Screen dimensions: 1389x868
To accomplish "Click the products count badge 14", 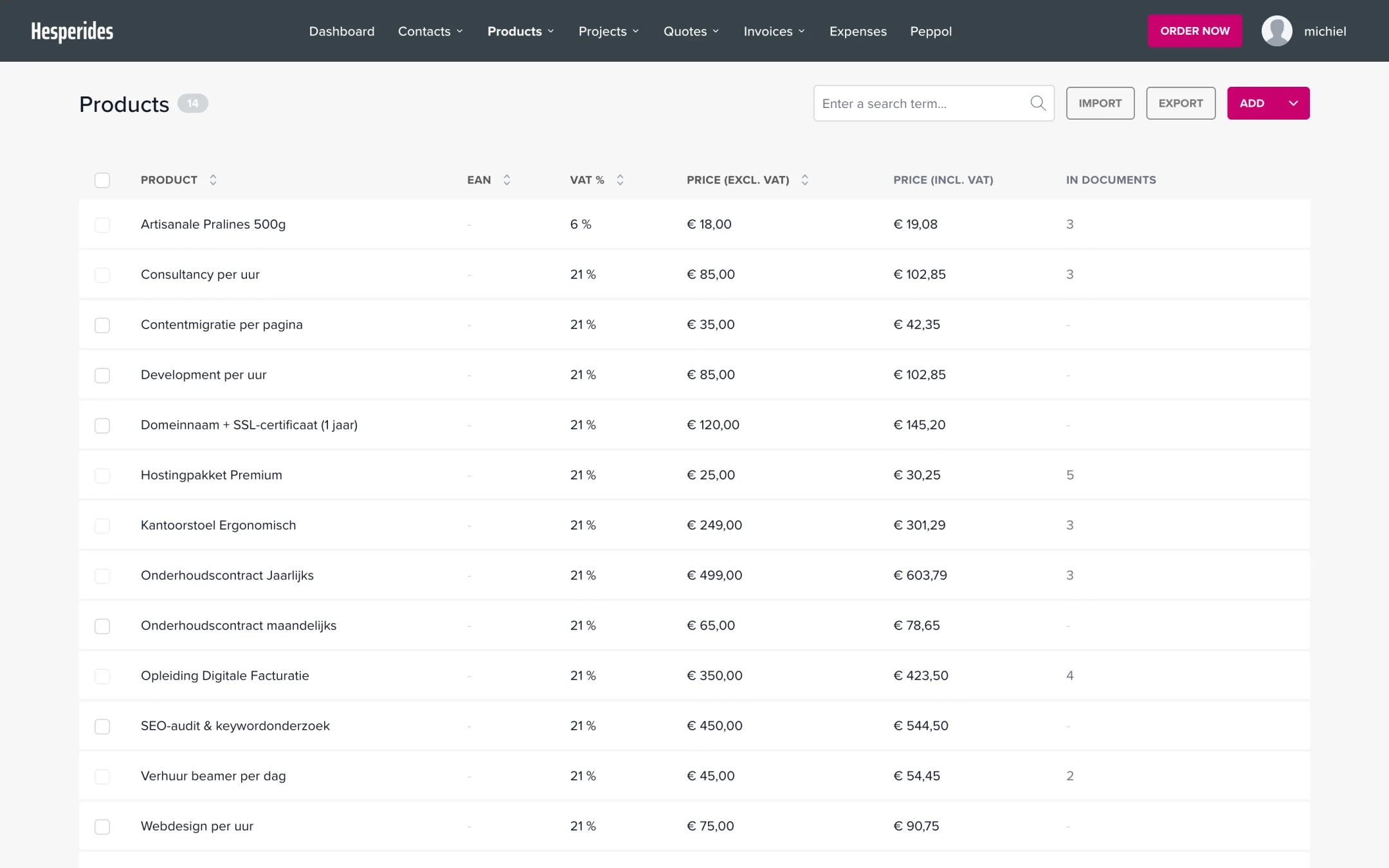I will coord(192,104).
